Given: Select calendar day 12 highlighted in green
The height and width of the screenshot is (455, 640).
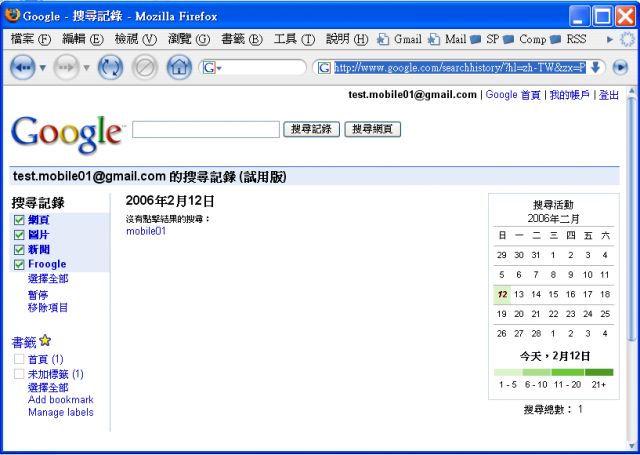Looking at the screenshot, I should click(502, 294).
